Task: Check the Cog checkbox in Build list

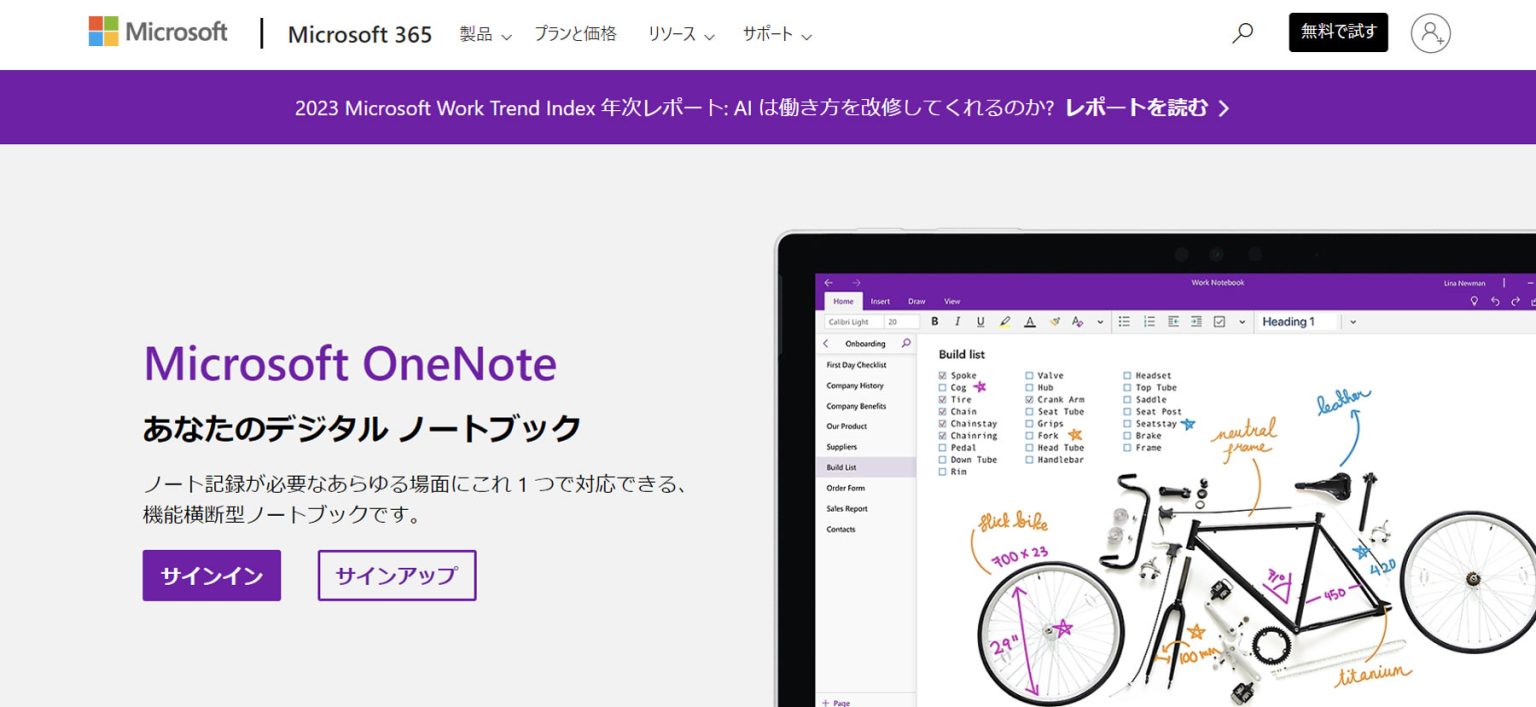Action: (942, 388)
